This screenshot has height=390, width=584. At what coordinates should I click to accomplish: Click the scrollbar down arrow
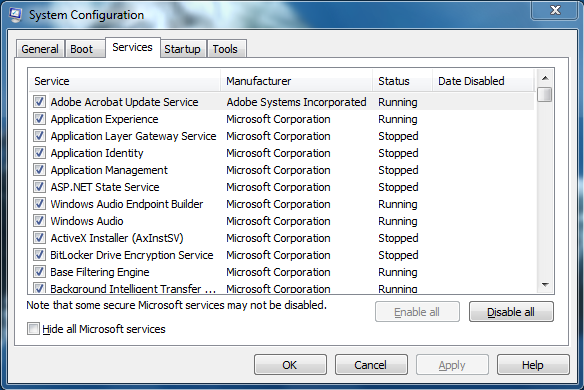[x=545, y=285]
